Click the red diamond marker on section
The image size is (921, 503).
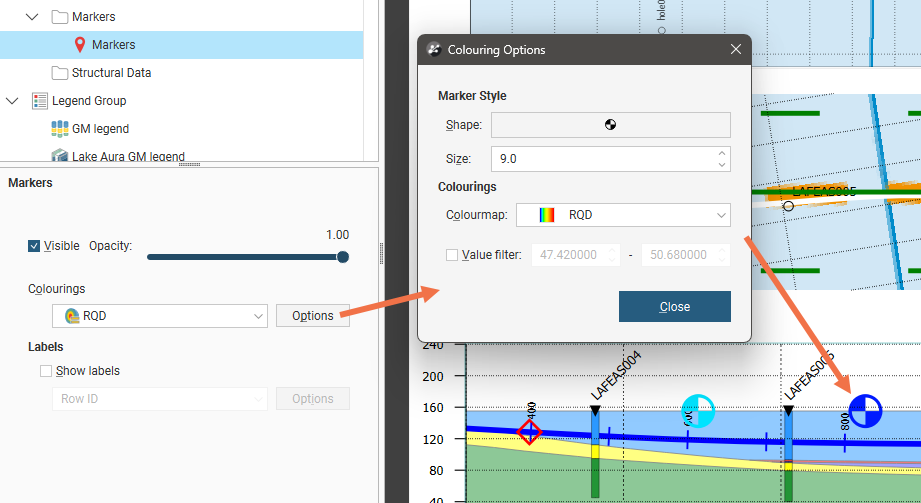coord(530,432)
